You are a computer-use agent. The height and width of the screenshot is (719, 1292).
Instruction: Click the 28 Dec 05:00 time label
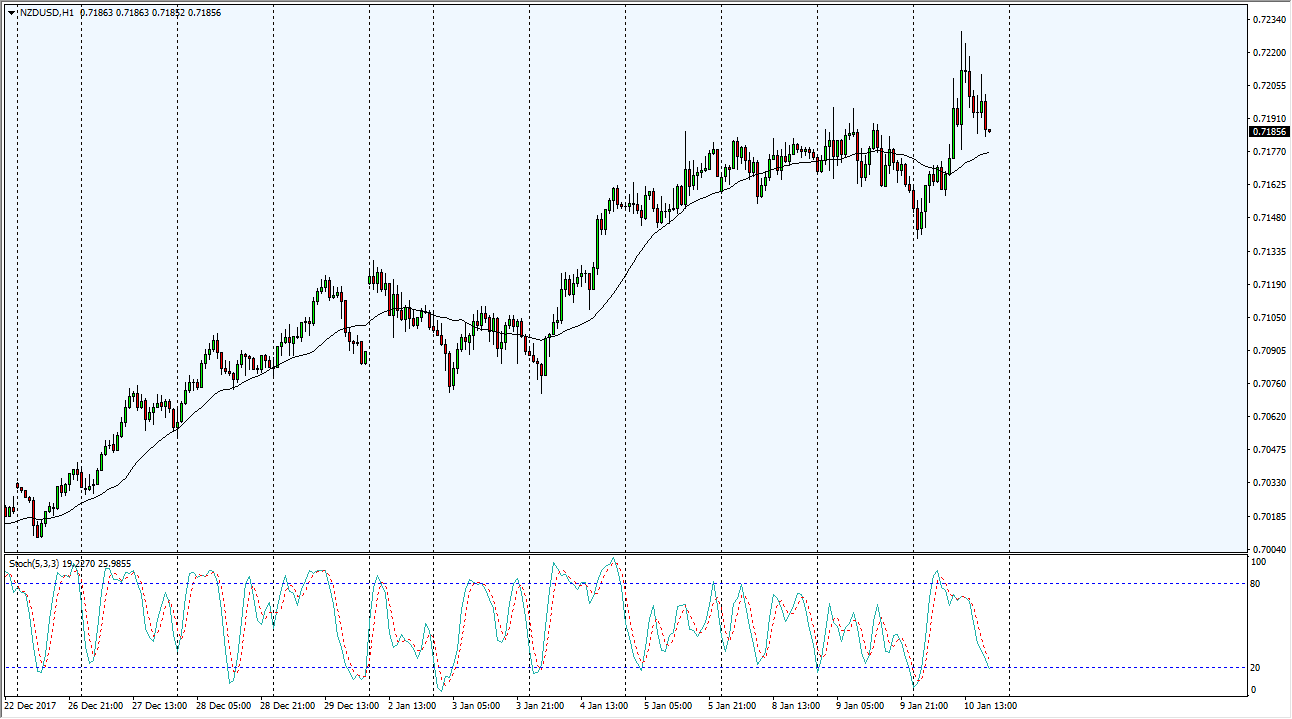(x=225, y=706)
